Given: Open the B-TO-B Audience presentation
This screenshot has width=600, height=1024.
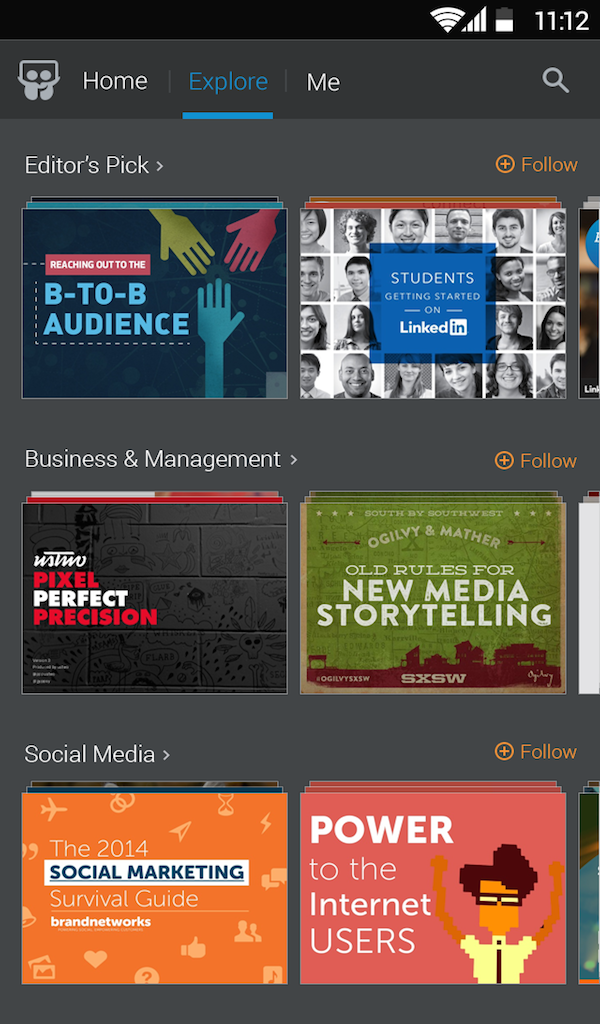Looking at the screenshot, I should (x=154, y=298).
